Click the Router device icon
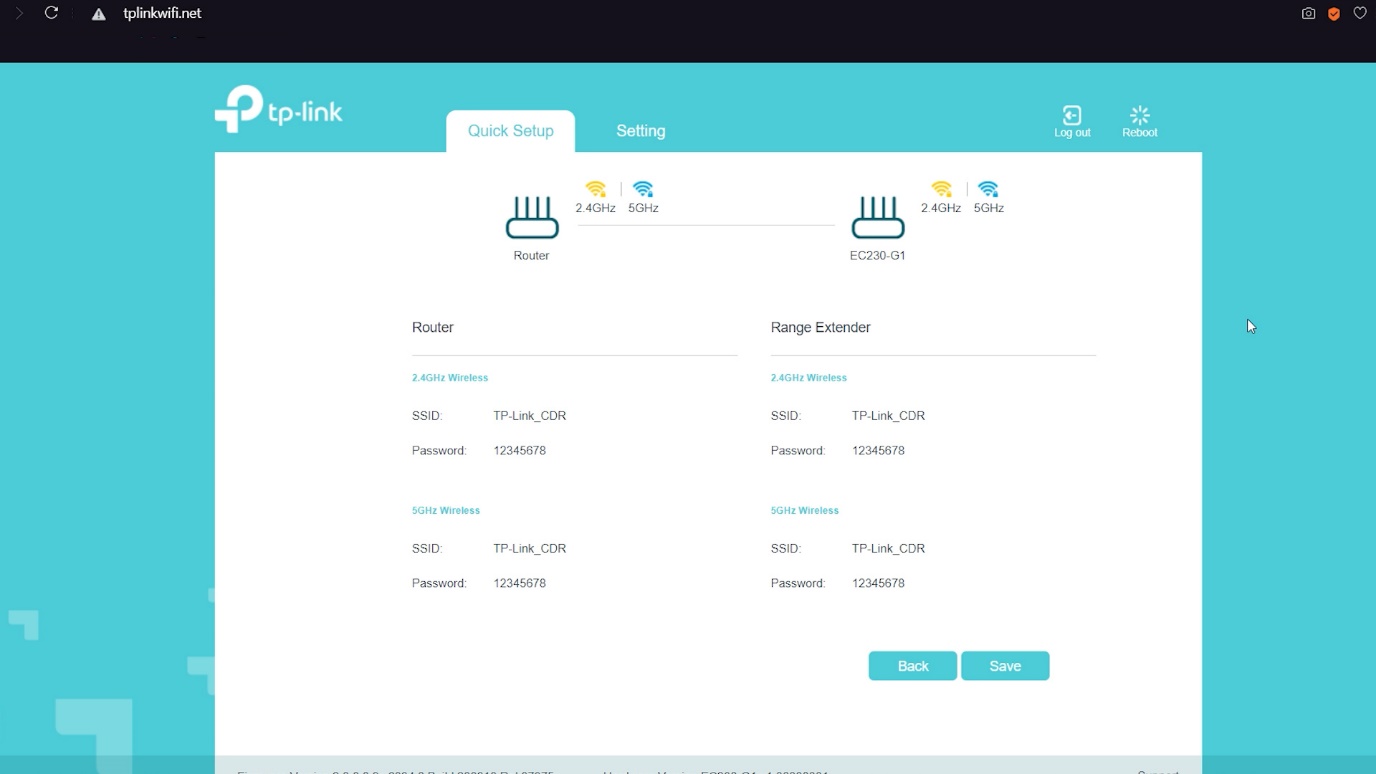1376x774 pixels. (532, 217)
